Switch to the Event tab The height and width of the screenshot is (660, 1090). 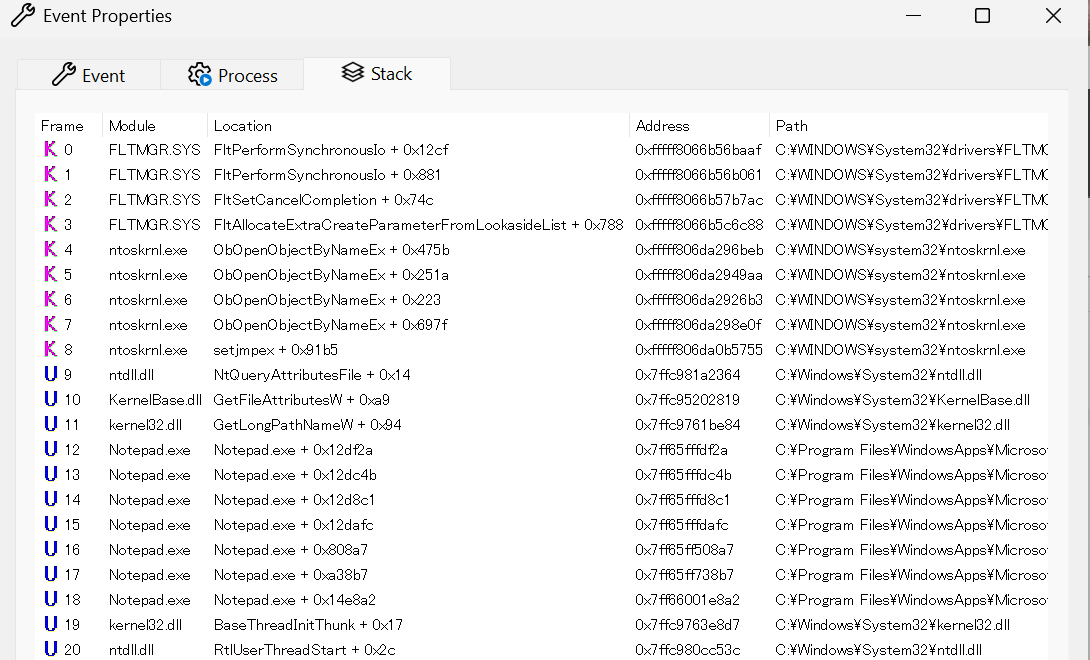88,76
